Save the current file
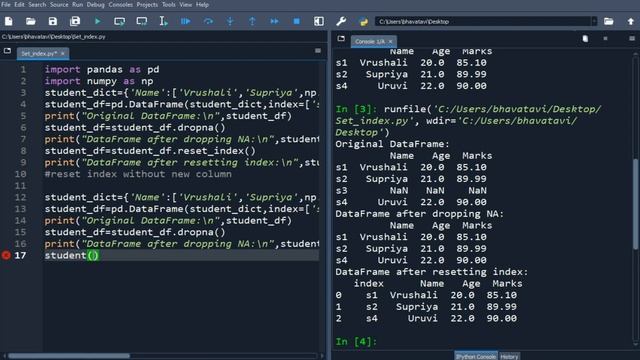Viewport: 640px width, 360px height. 53,21
